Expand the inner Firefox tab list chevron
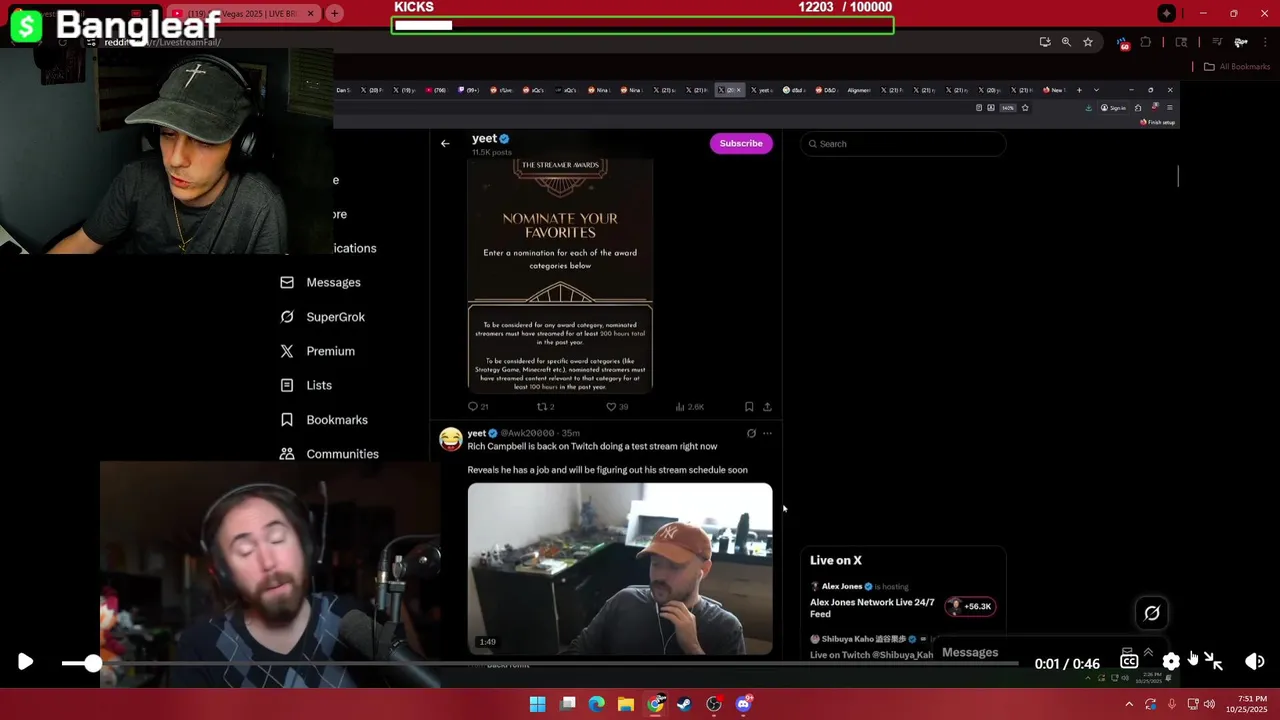Screen dimensions: 1280x720 1096,90
